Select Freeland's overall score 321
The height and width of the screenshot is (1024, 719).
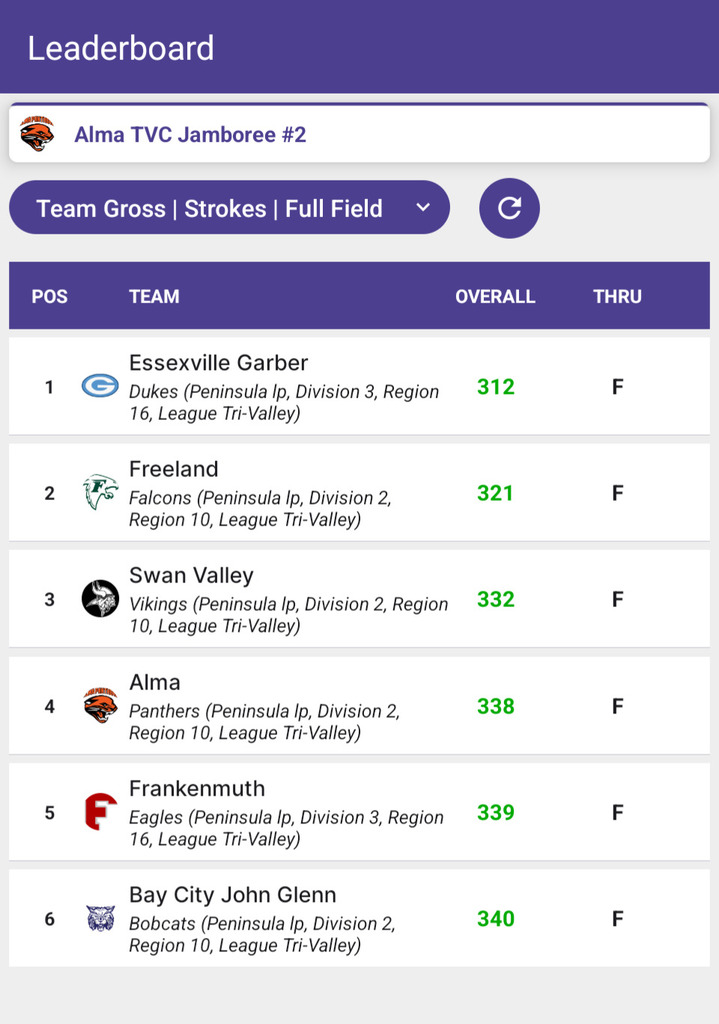point(495,493)
